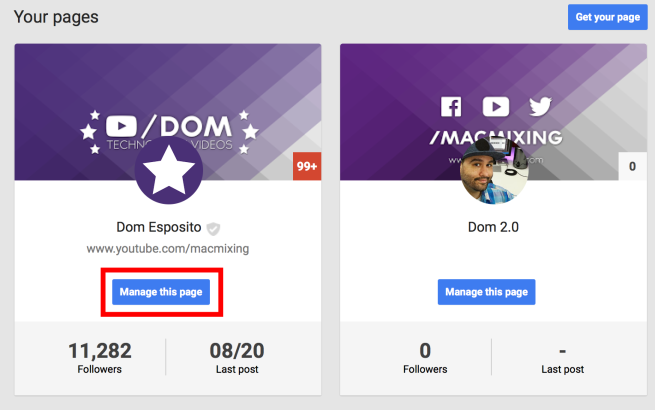View the 11,282 Followers count

[x=99, y=357]
